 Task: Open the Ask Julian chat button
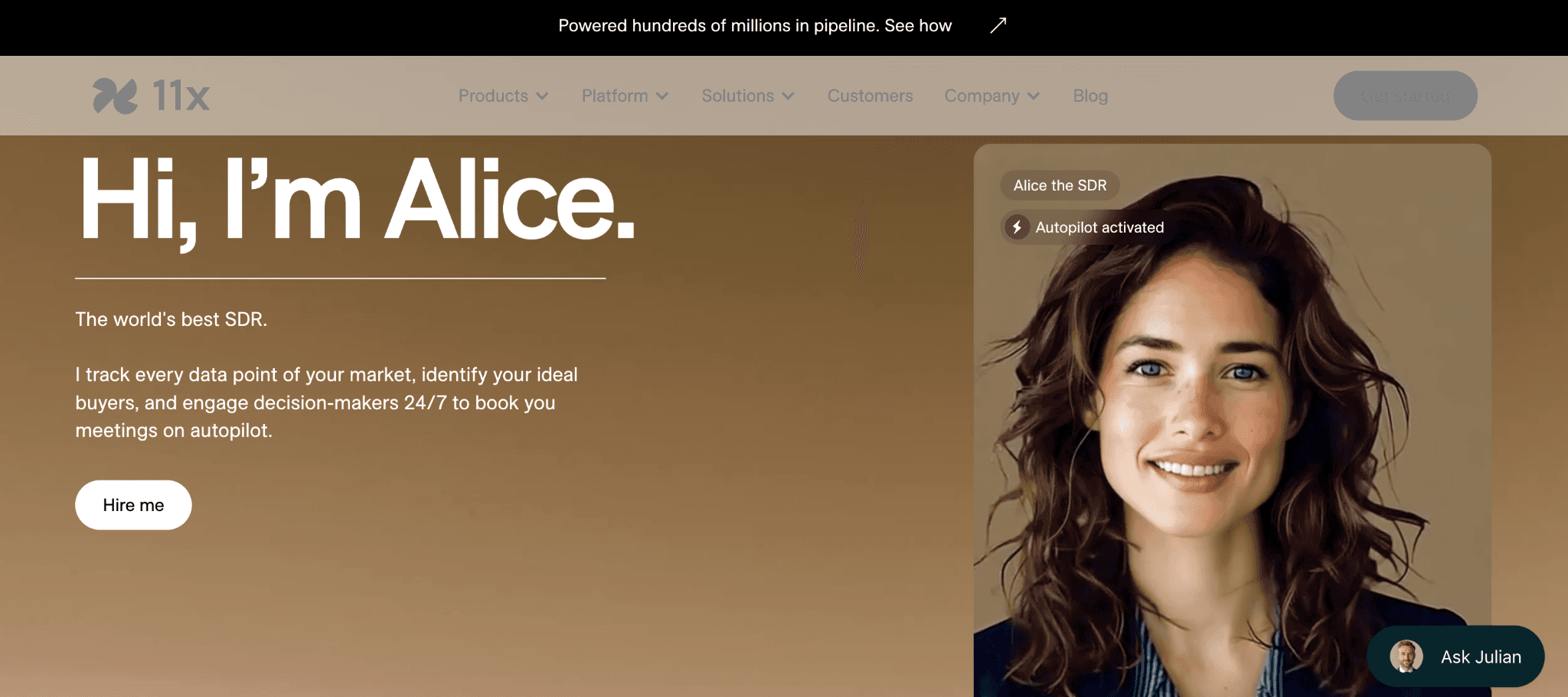[1455, 656]
